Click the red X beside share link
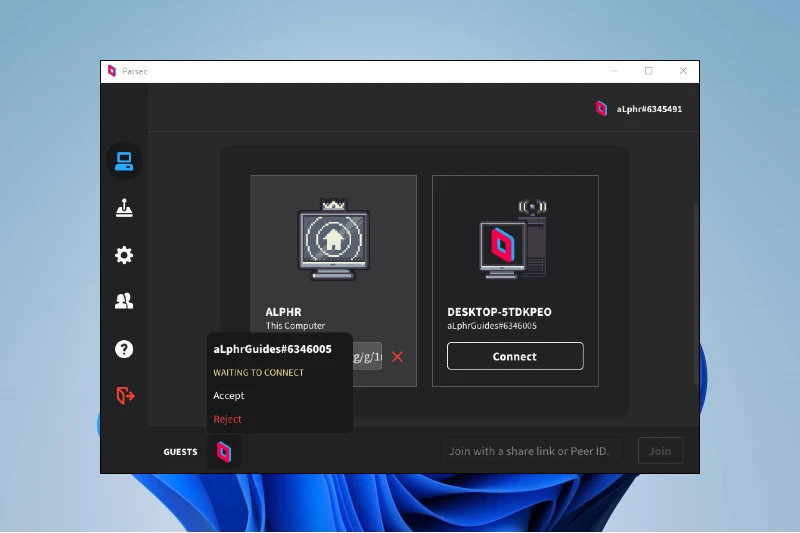The height and width of the screenshot is (533, 800). 397,357
